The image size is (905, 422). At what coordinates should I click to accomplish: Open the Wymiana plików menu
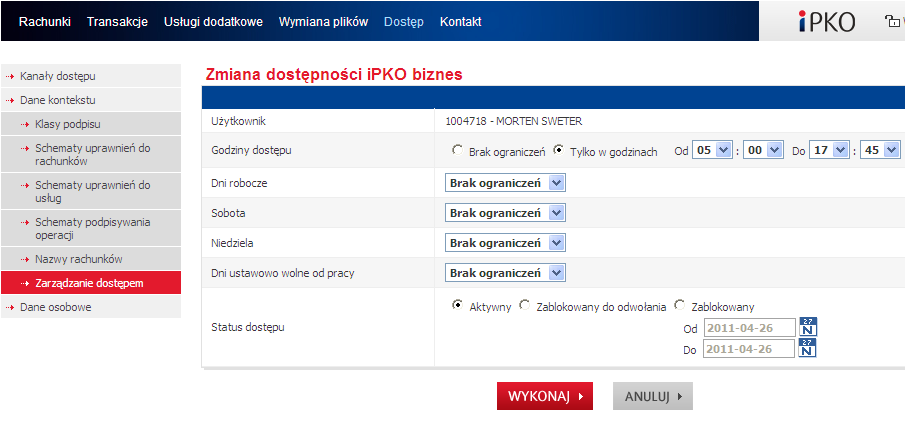click(323, 22)
